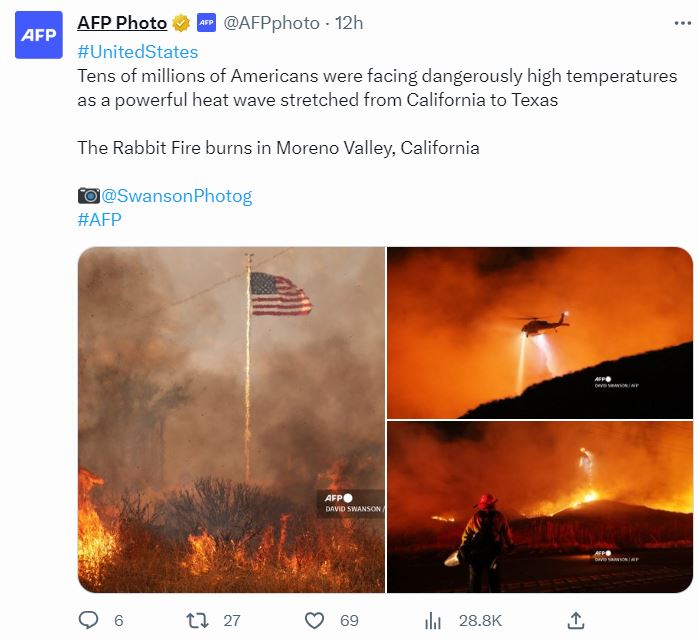The width and height of the screenshot is (698, 639).
Task: Like the tweet with the heart icon
Action: click(314, 620)
